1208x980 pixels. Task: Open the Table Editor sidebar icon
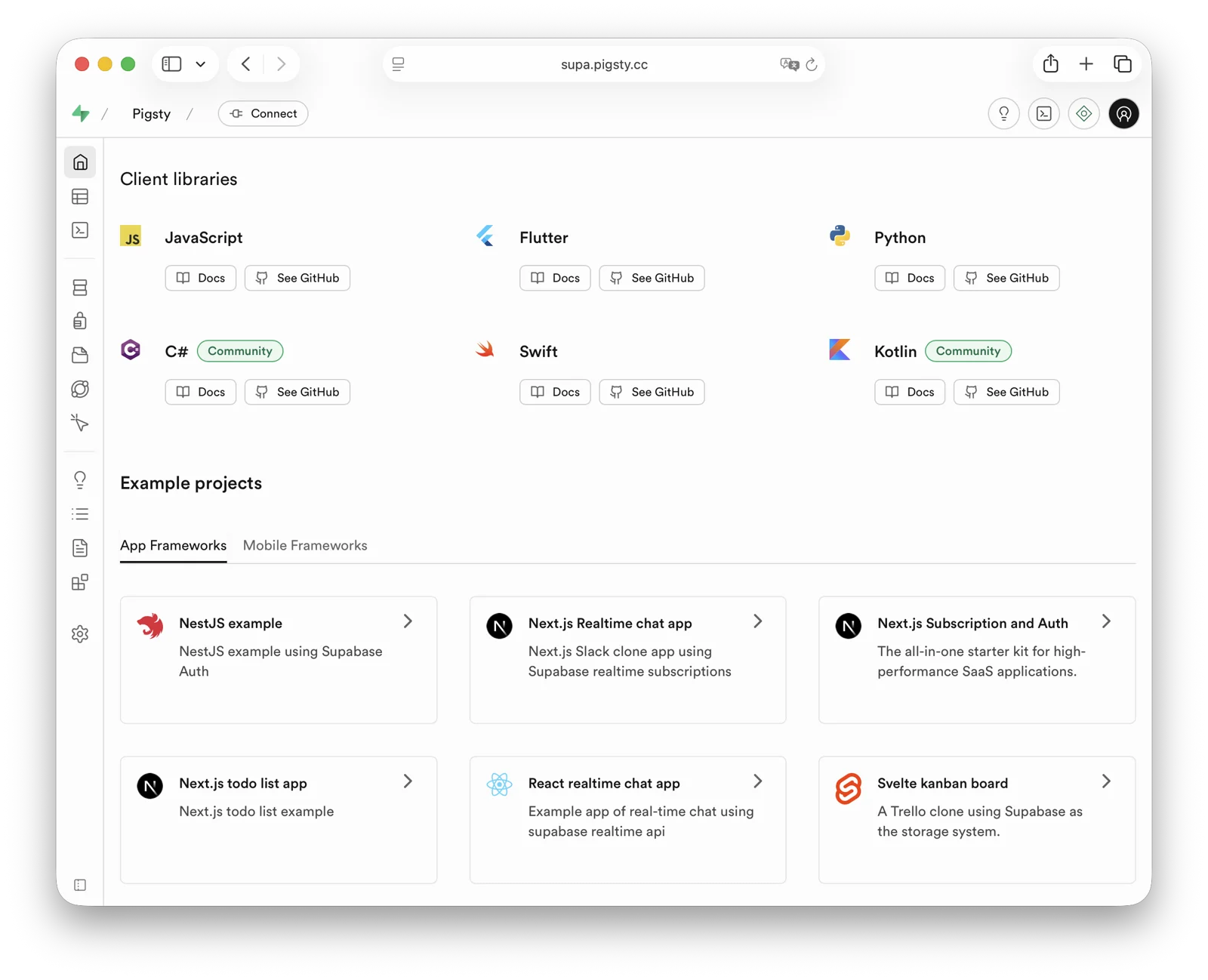pyautogui.click(x=80, y=197)
